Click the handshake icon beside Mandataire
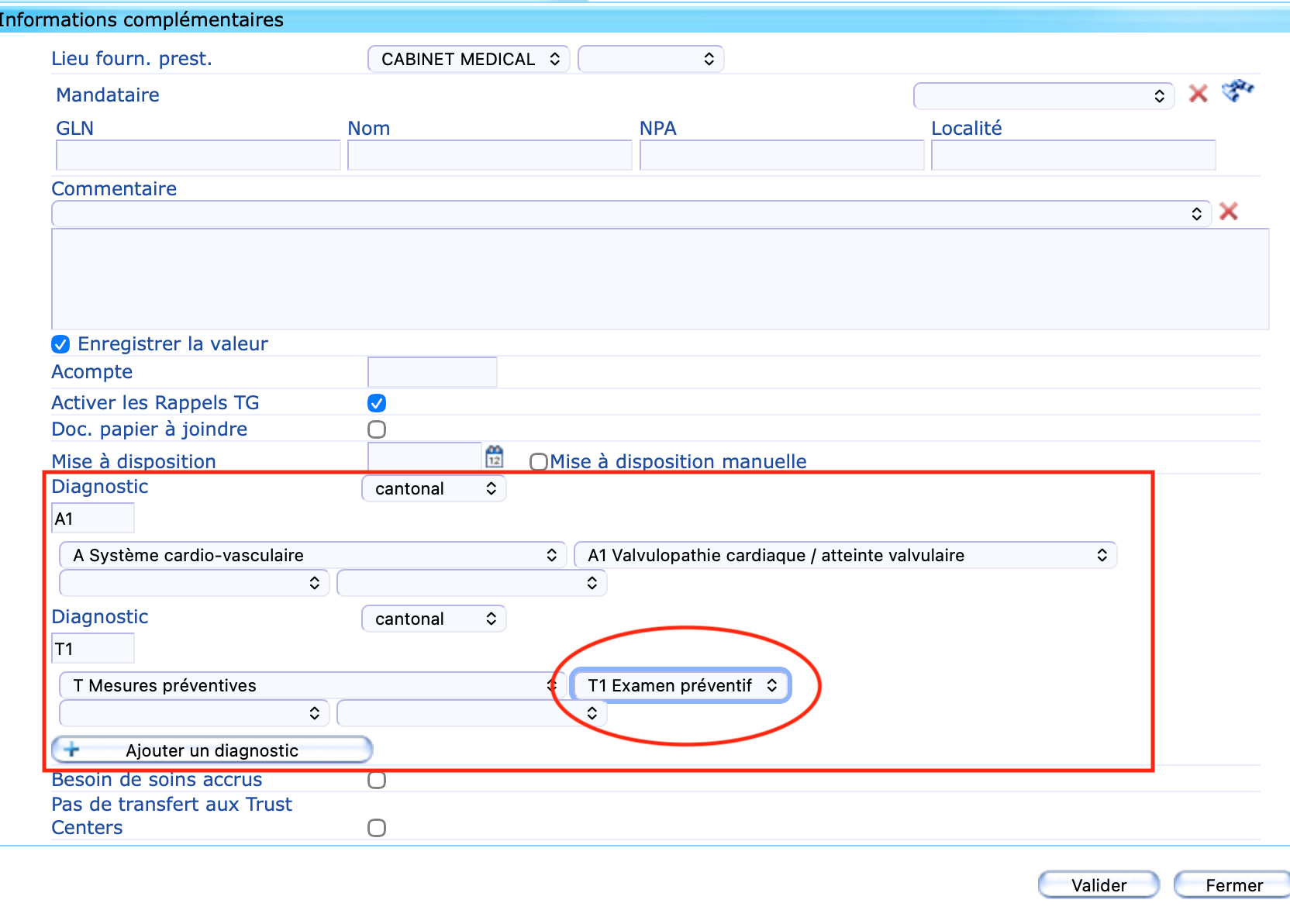This screenshot has height=924, width=1290. pos(1237,91)
